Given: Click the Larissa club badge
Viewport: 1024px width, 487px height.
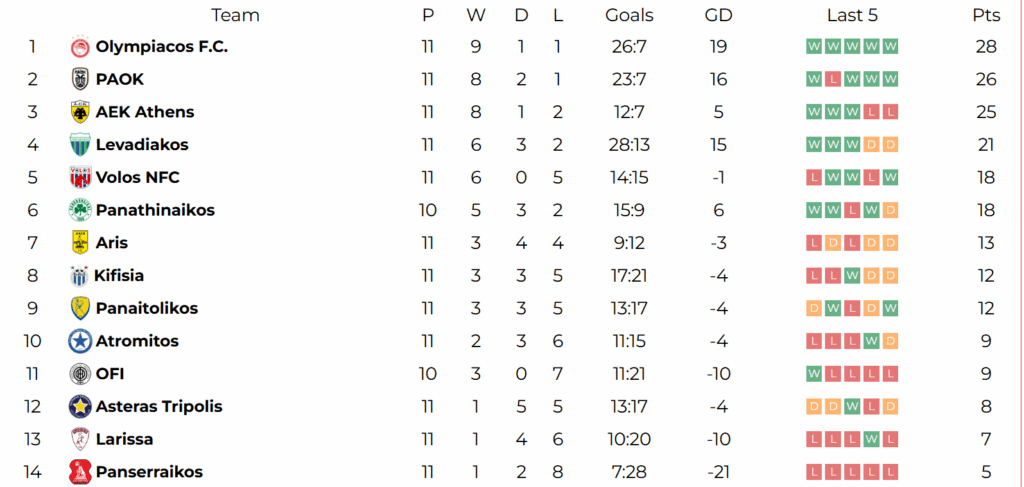Looking at the screenshot, I should click(80, 439).
